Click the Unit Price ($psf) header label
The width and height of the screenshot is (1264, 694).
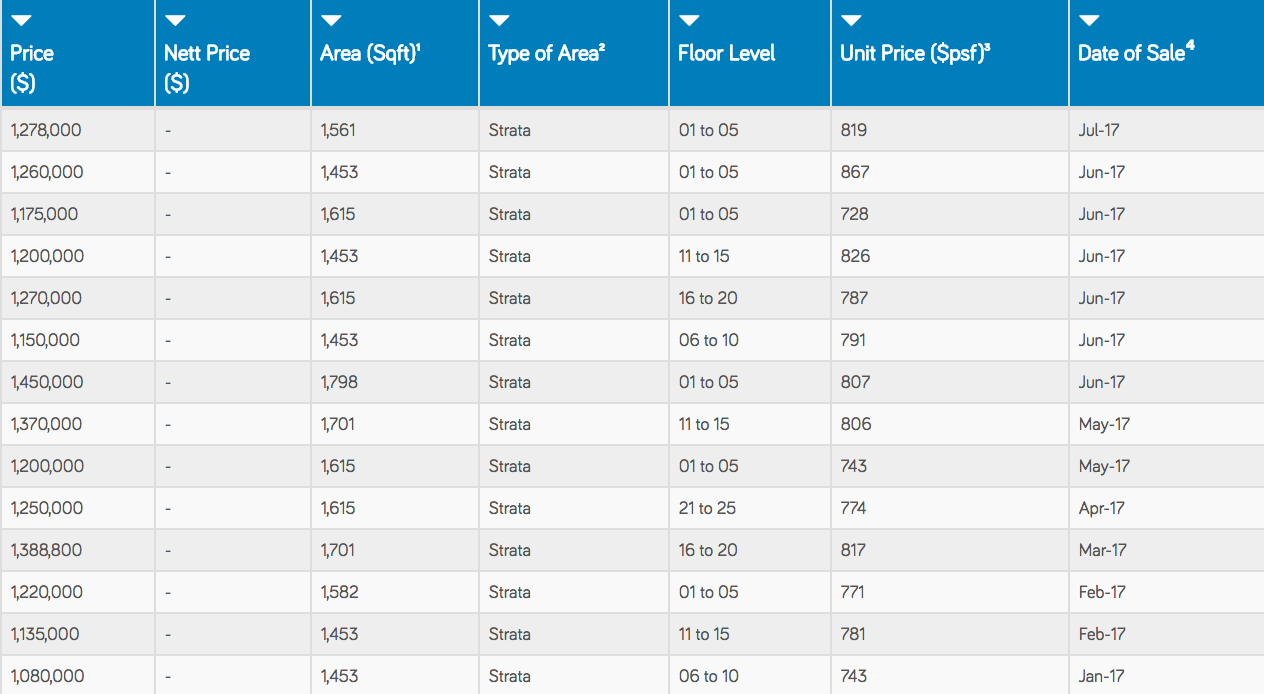915,53
